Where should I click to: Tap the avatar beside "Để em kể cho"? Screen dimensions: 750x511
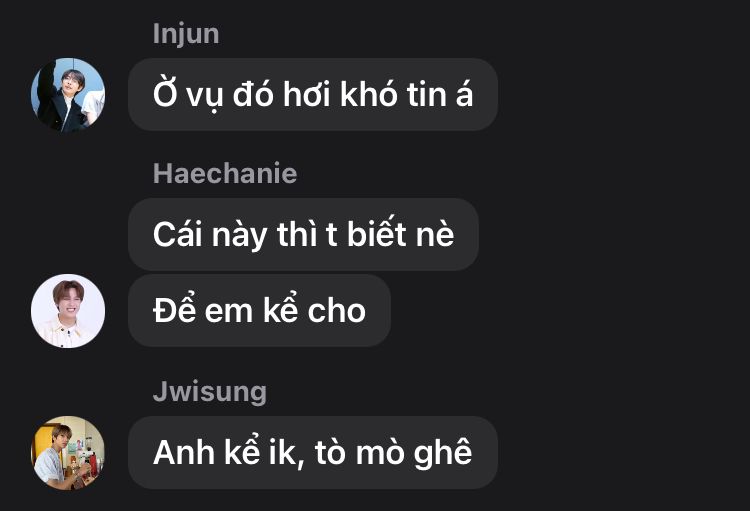coord(68,311)
